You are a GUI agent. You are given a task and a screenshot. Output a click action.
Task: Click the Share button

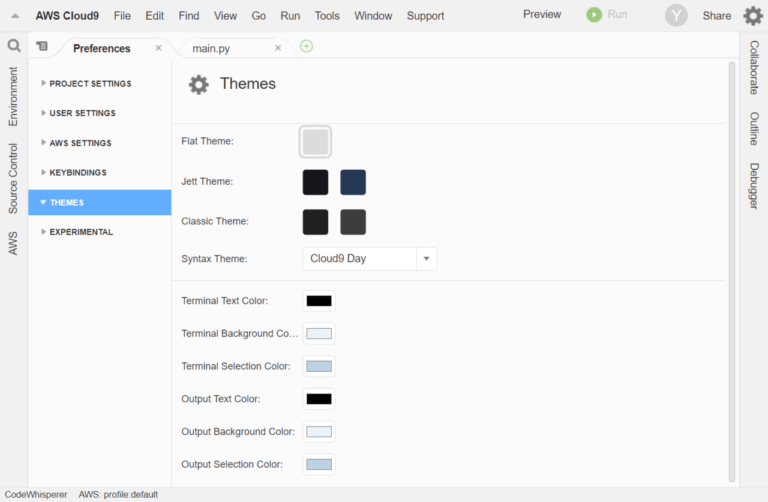pyautogui.click(x=717, y=16)
